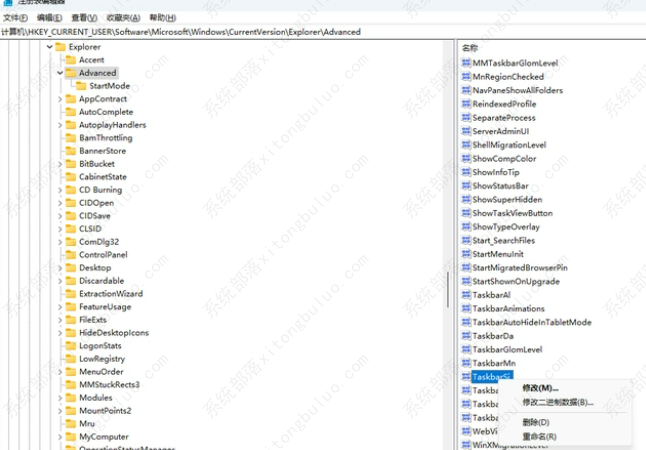Viewport: 646px width, 450px height.
Task: Select the StartMode folder icon
Action: click(81, 86)
